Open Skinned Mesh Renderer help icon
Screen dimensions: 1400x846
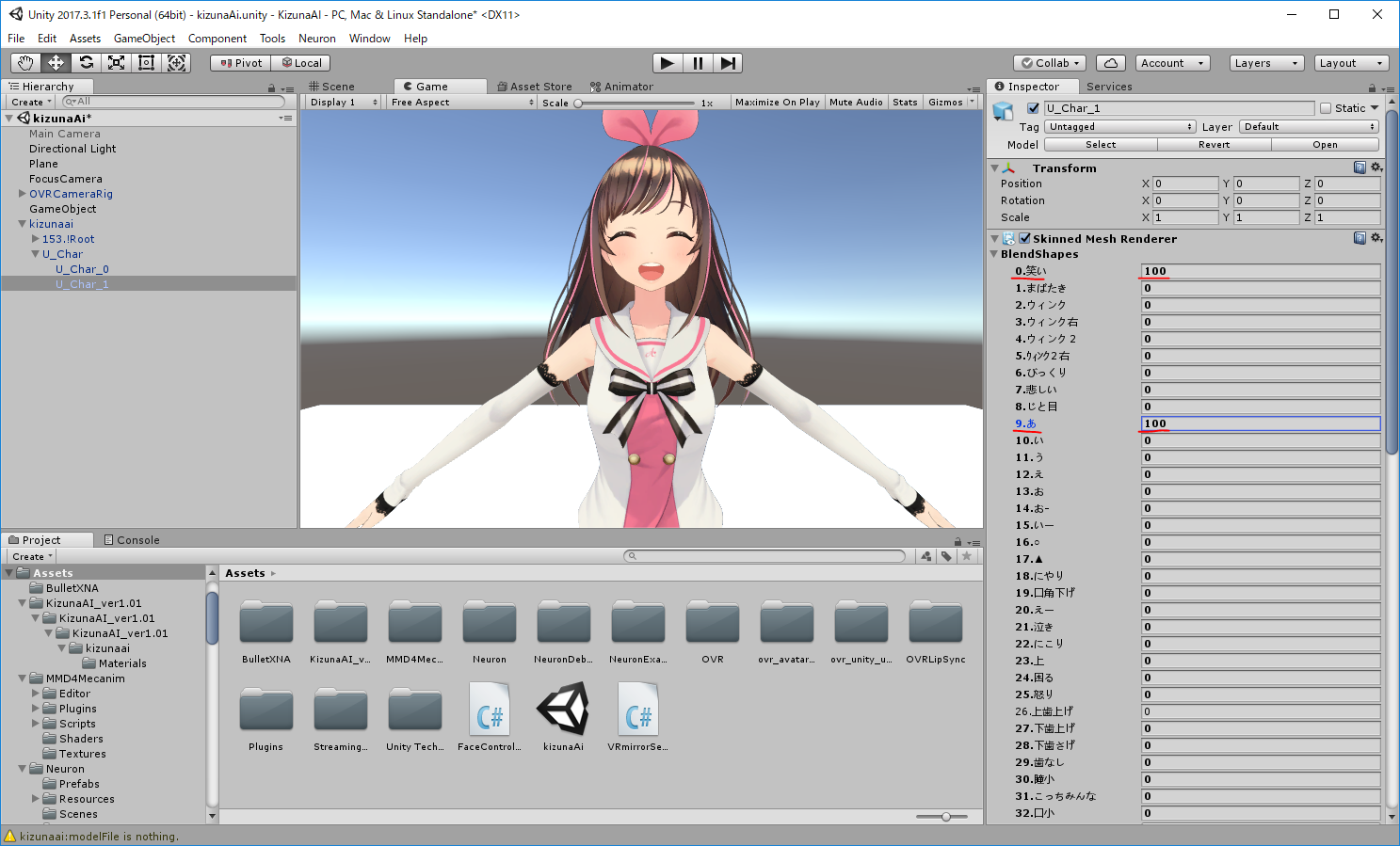click(x=1360, y=238)
